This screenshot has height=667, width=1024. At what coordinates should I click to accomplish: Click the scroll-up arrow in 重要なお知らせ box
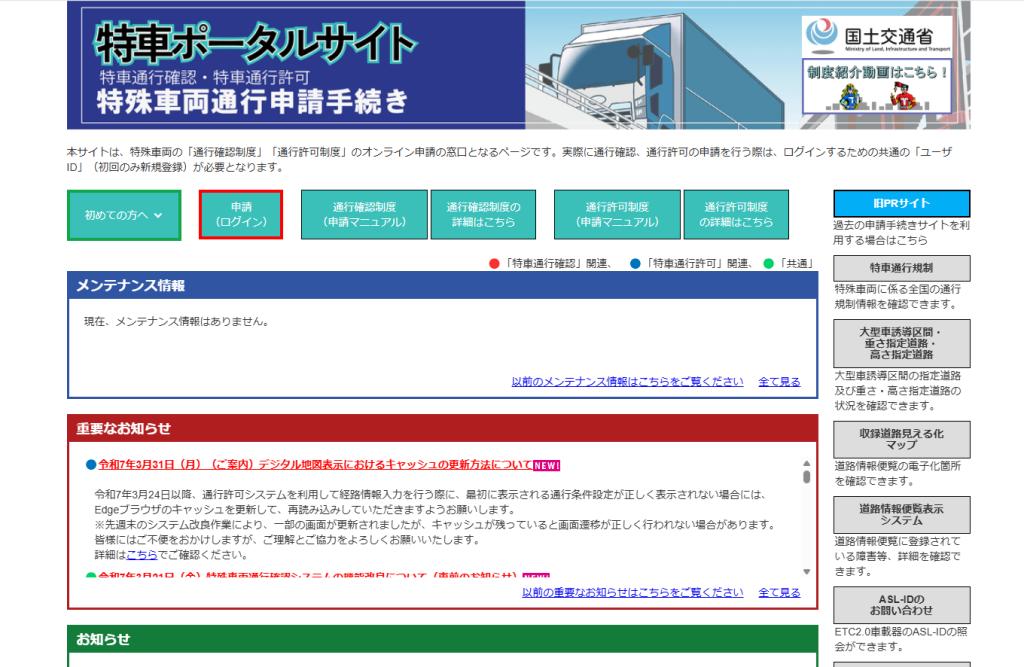pyautogui.click(x=806, y=464)
